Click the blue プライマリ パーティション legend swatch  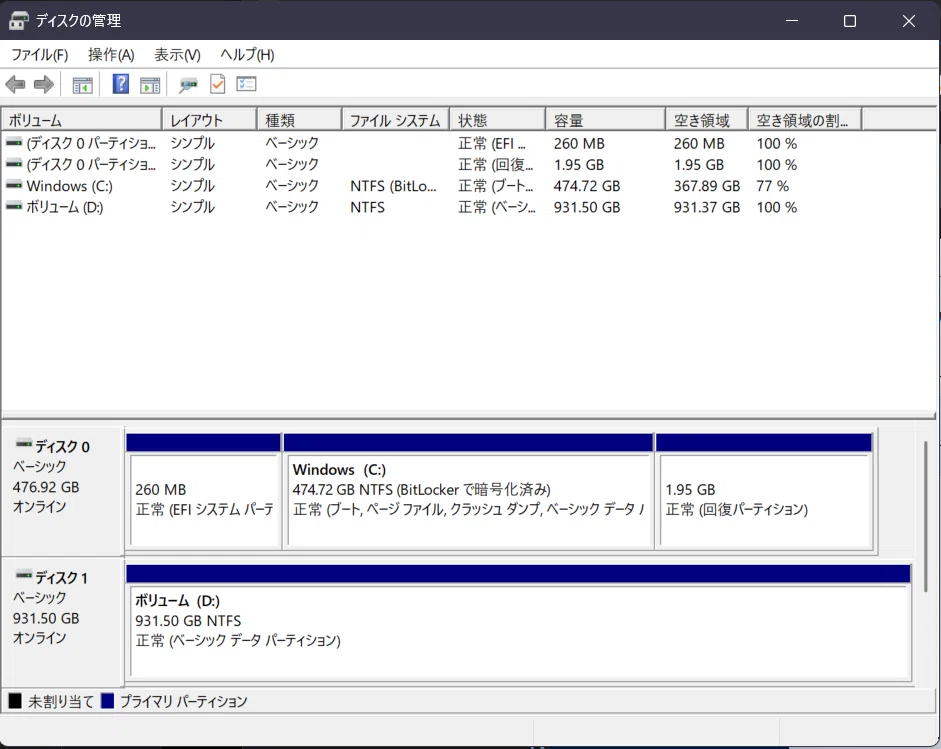(107, 700)
